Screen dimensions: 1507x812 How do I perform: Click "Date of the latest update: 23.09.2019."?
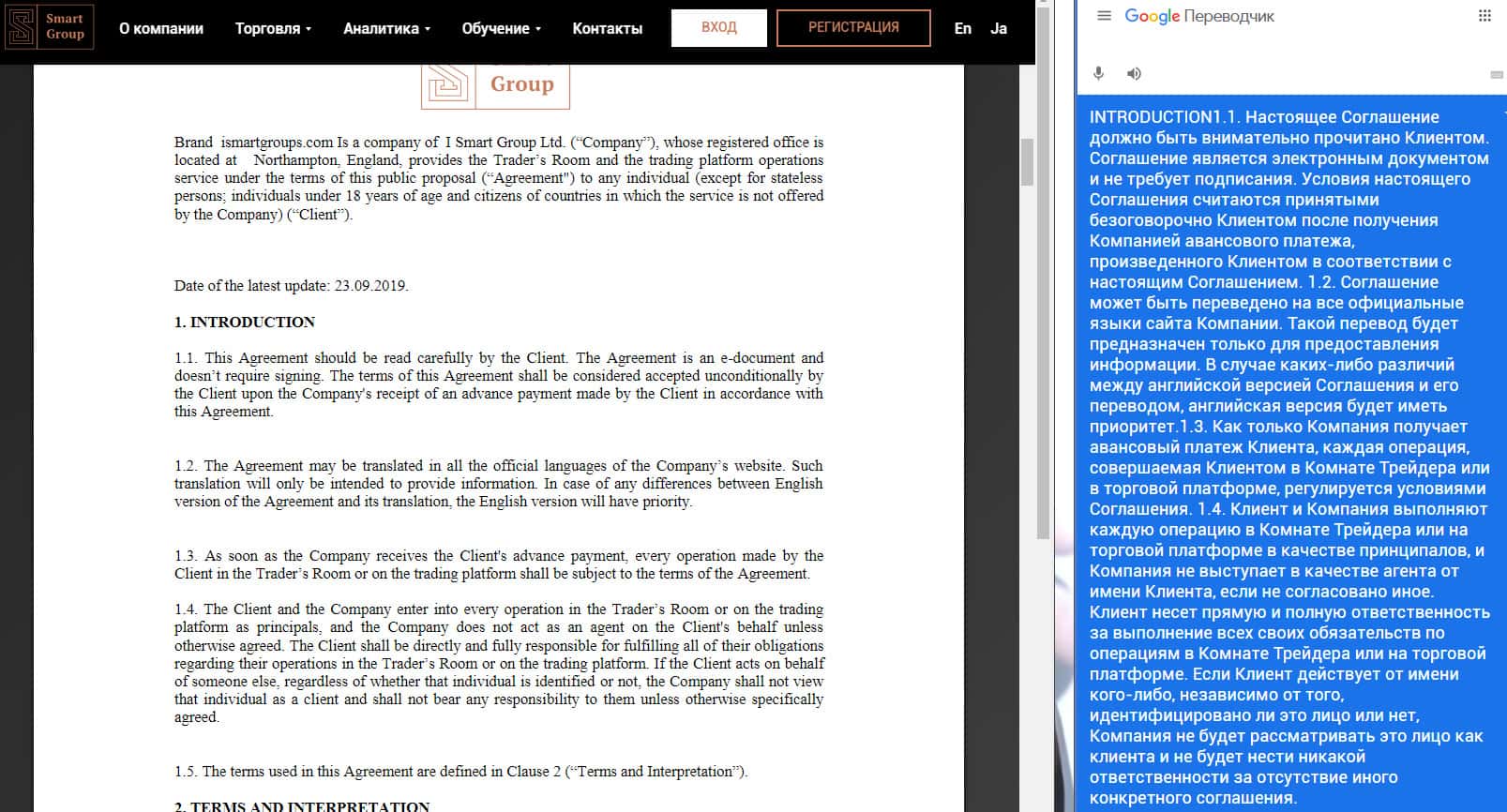point(292,286)
